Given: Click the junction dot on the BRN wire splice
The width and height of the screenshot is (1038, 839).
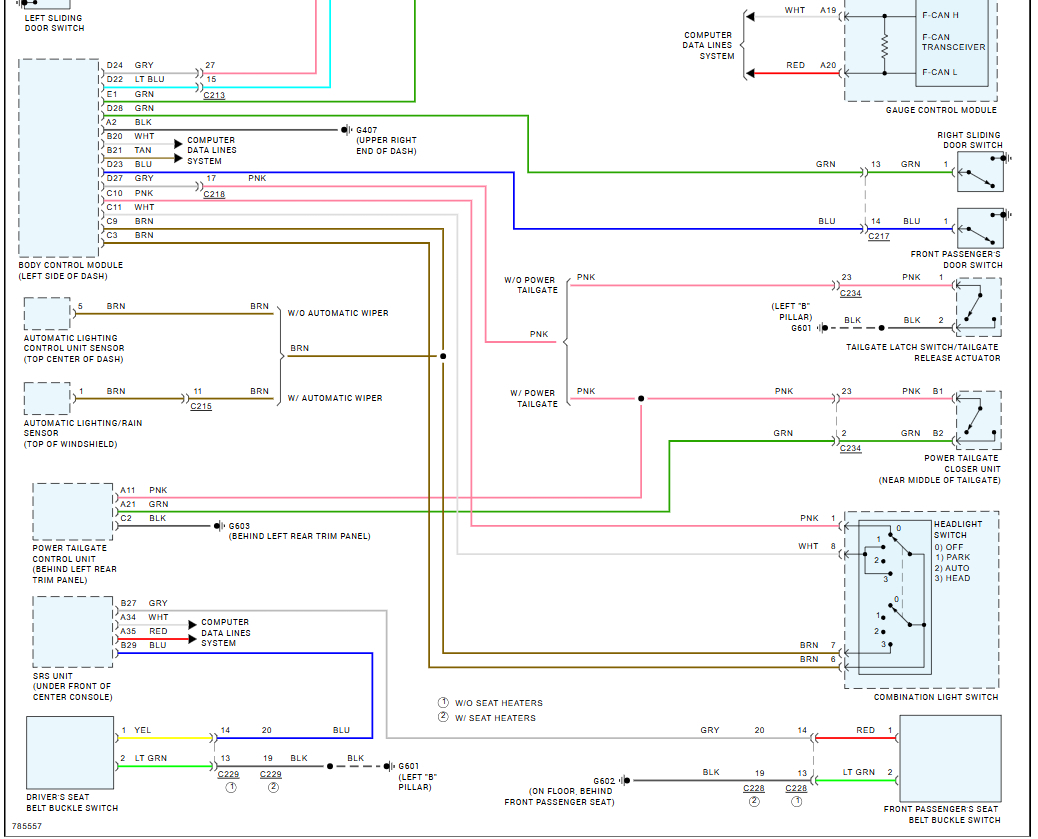Looking at the screenshot, I should [443, 356].
